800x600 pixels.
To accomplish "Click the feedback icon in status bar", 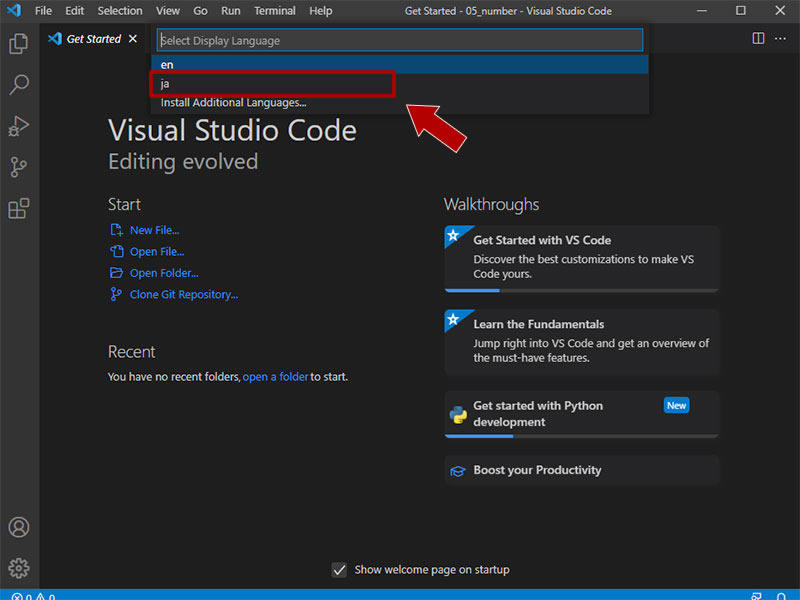I will [x=757, y=596].
